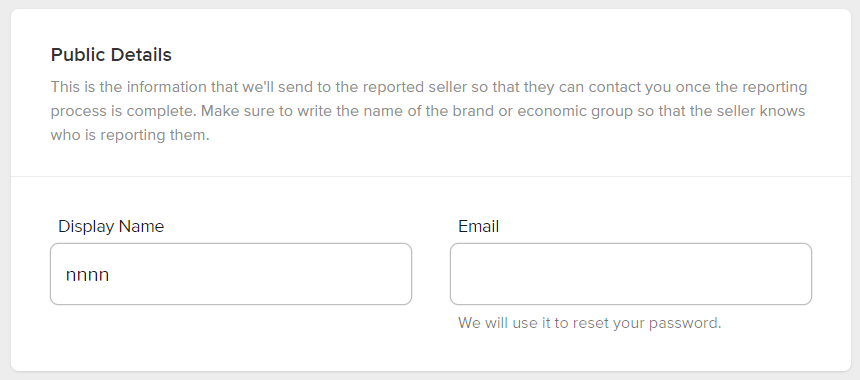Click description line starting 'process is complete'
The image size is (860, 380).
click(428, 111)
